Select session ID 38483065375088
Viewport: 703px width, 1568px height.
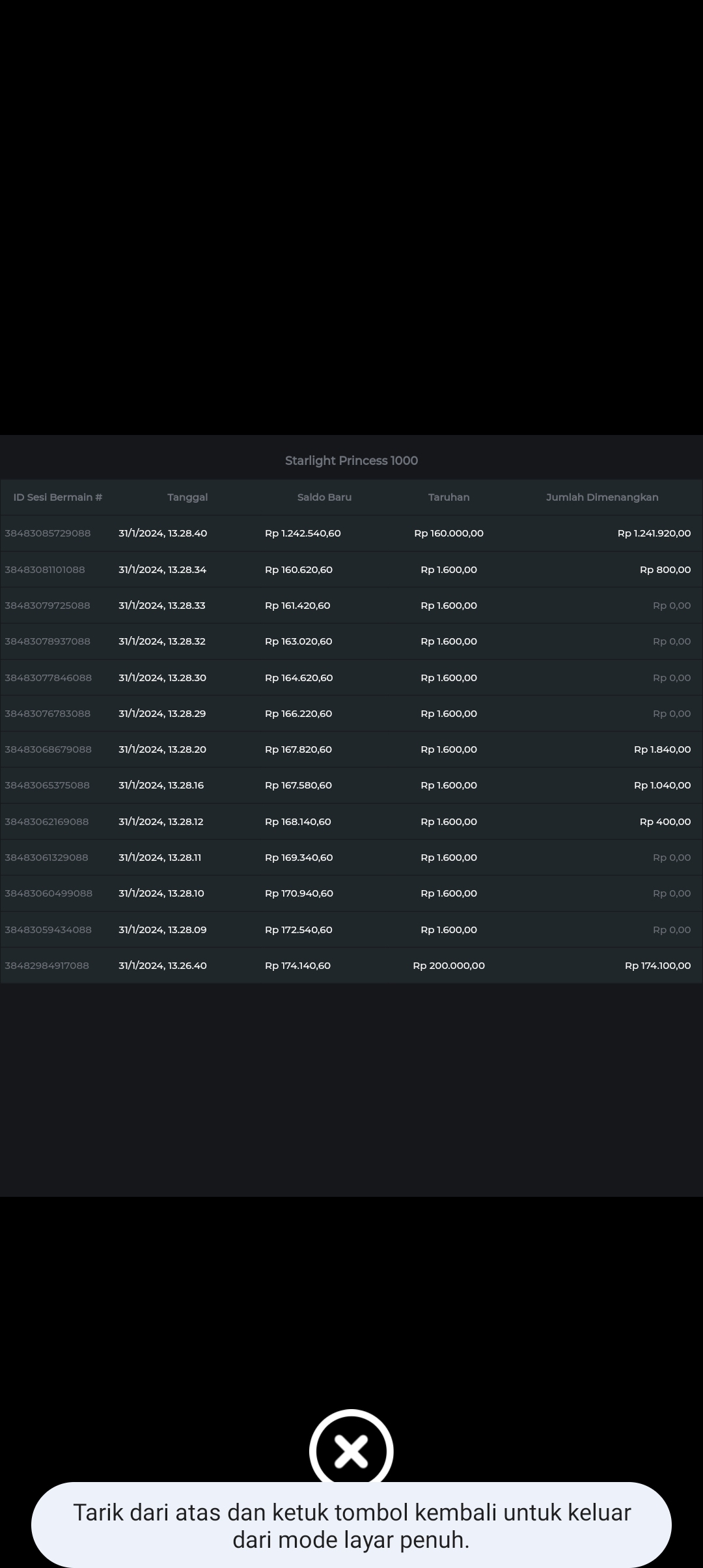pyautogui.click(x=47, y=785)
